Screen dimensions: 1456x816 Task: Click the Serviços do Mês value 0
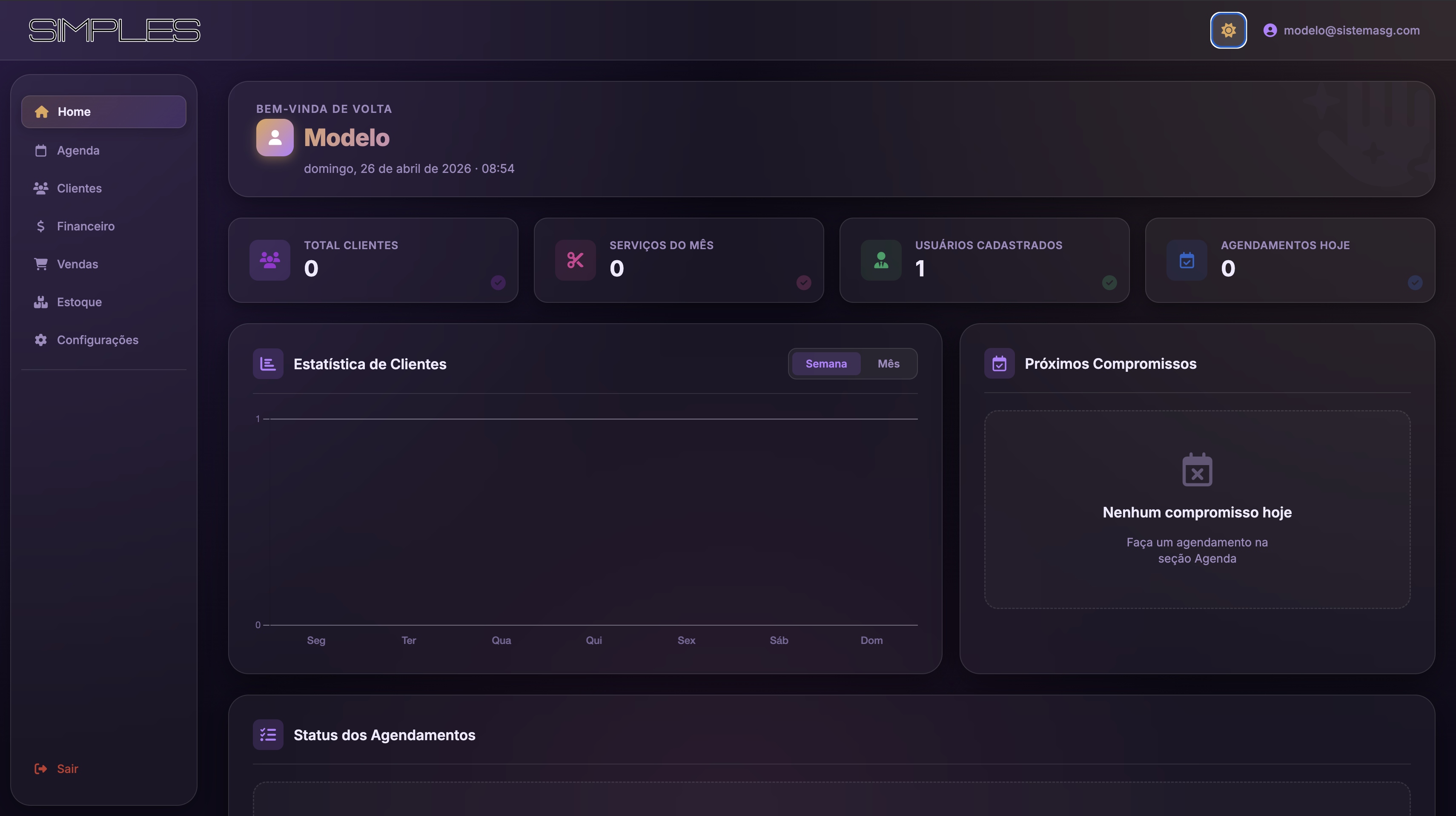(x=616, y=268)
